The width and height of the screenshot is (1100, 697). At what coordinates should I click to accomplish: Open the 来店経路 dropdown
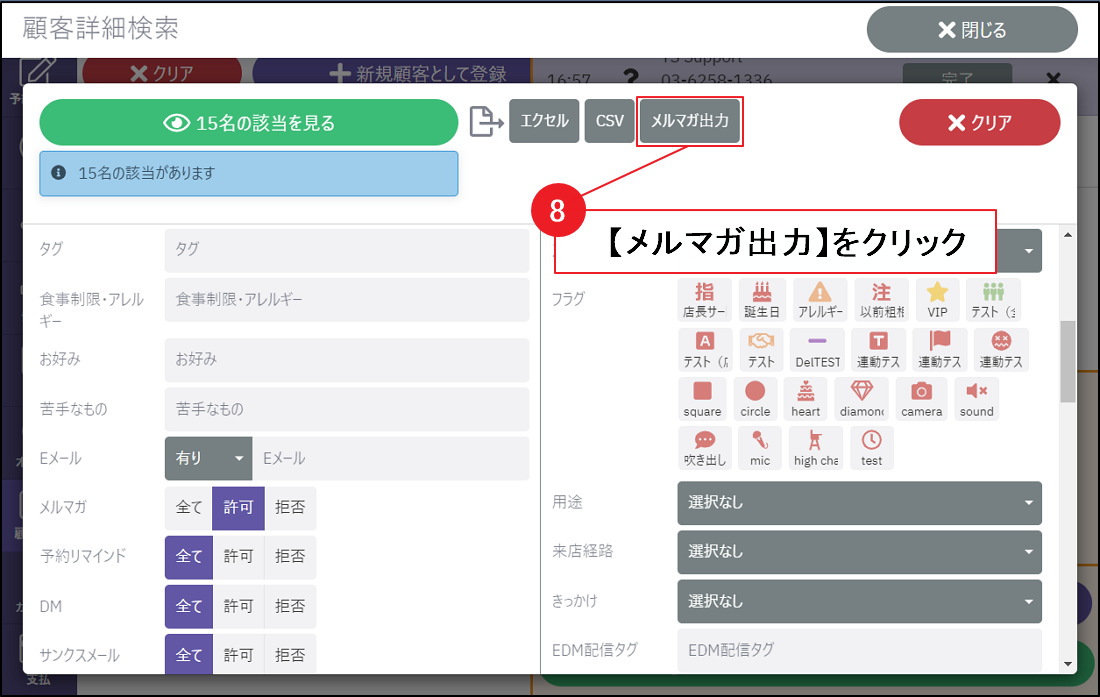point(859,552)
